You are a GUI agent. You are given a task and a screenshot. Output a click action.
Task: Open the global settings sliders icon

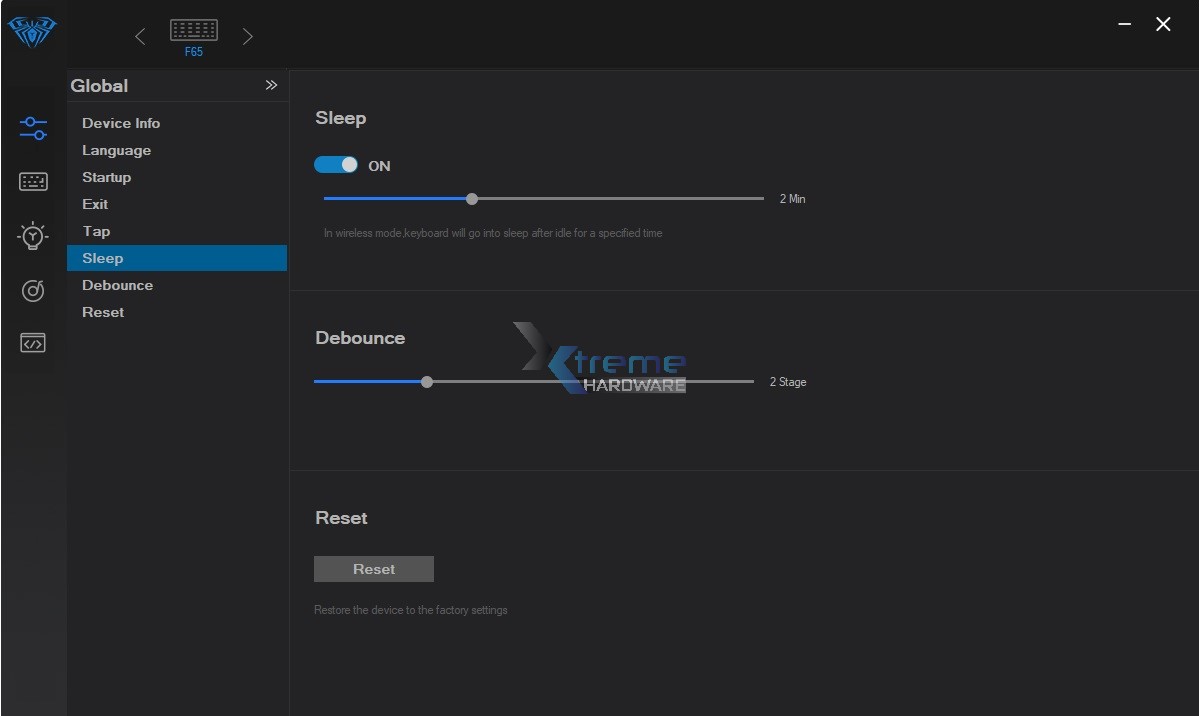click(x=33, y=128)
